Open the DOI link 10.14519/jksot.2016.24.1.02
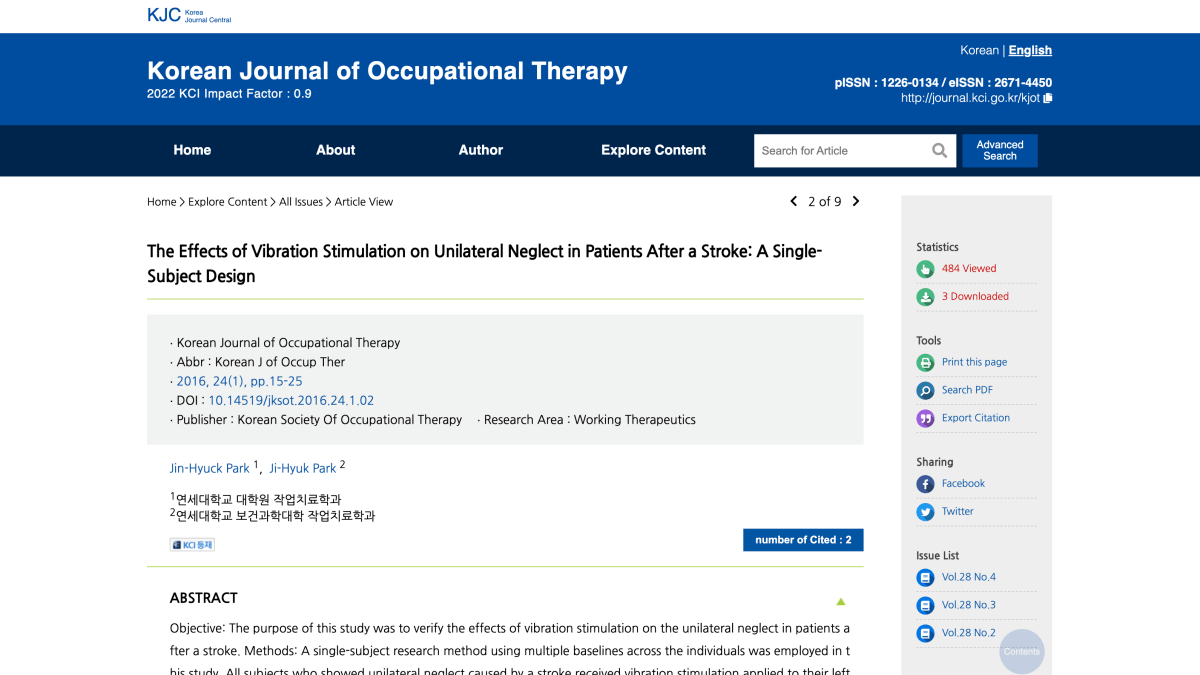Viewport: 1200px width, 675px height. (291, 401)
